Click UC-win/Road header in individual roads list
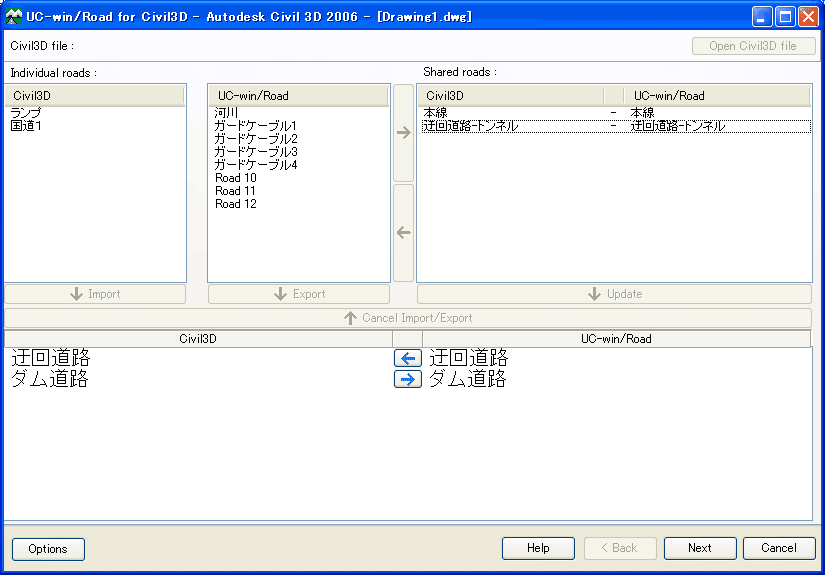Image resolution: width=825 pixels, height=575 pixels. (299, 96)
